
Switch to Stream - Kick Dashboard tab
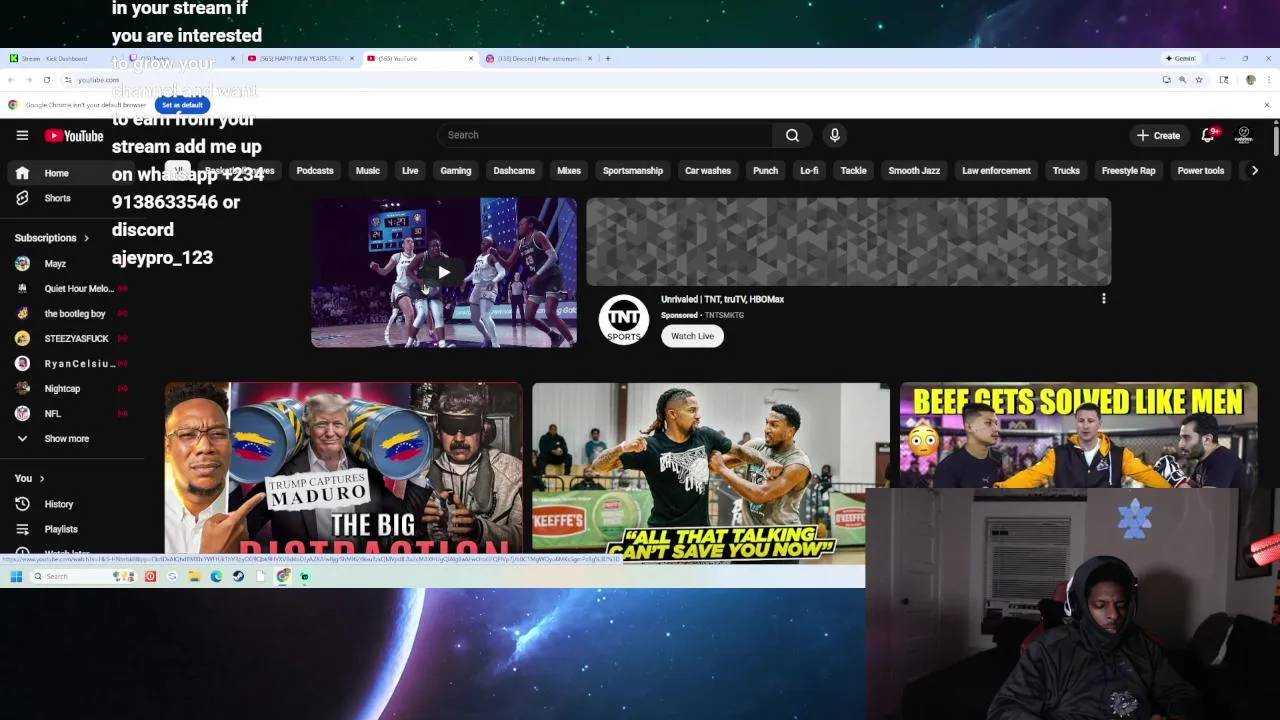62,58
